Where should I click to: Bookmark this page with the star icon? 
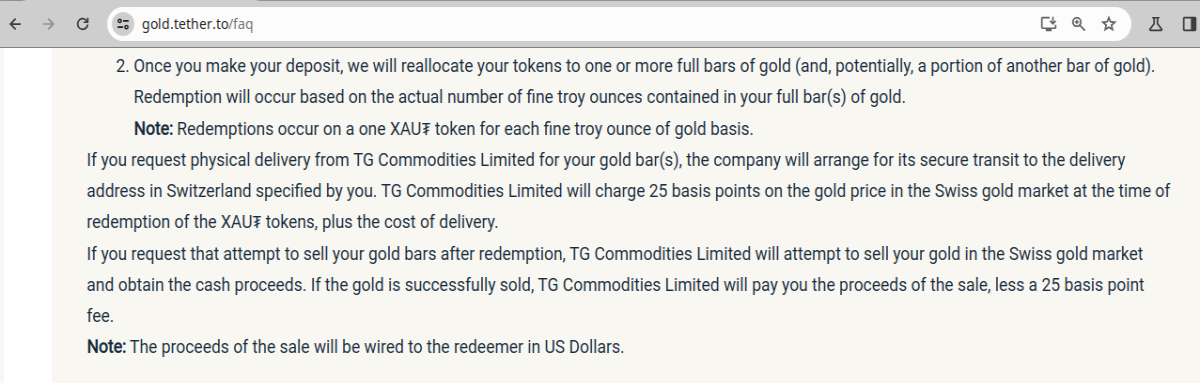(1108, 24)
